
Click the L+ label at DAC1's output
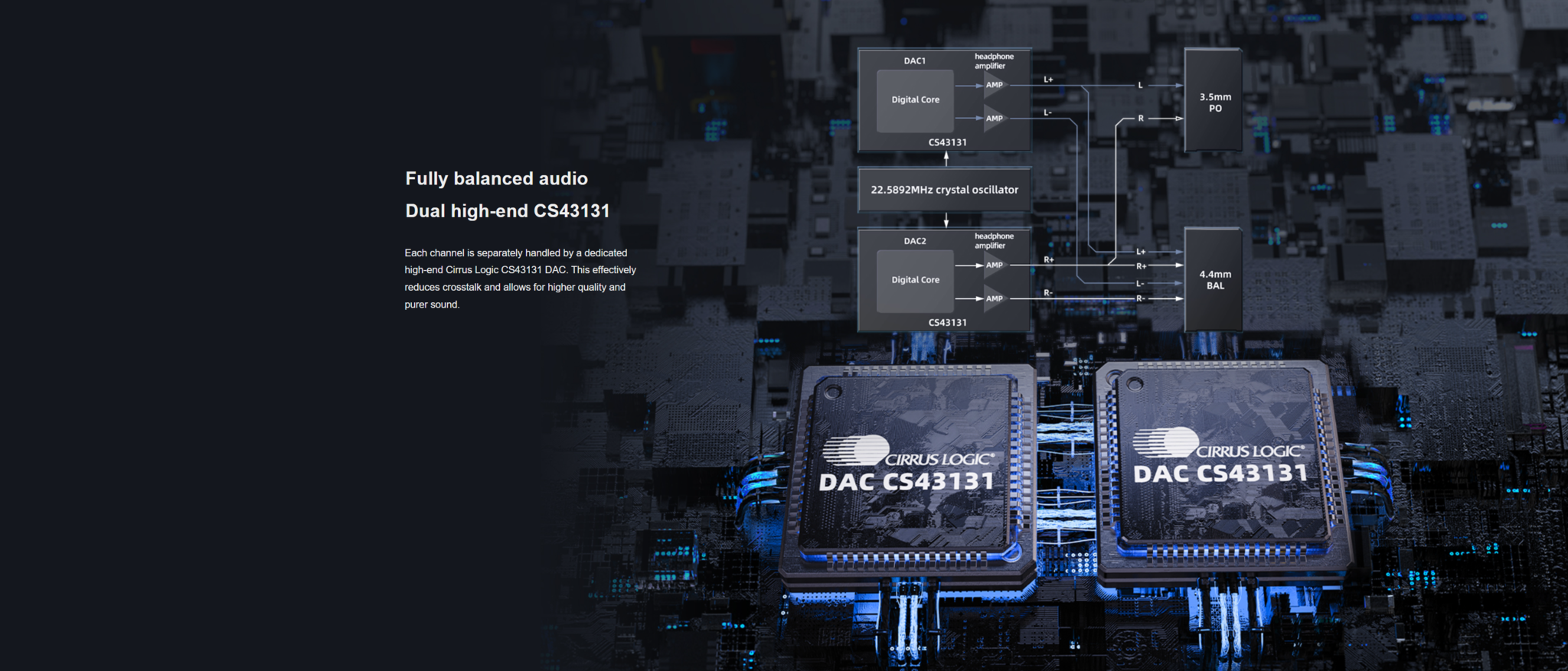(x=1048, y=80)
